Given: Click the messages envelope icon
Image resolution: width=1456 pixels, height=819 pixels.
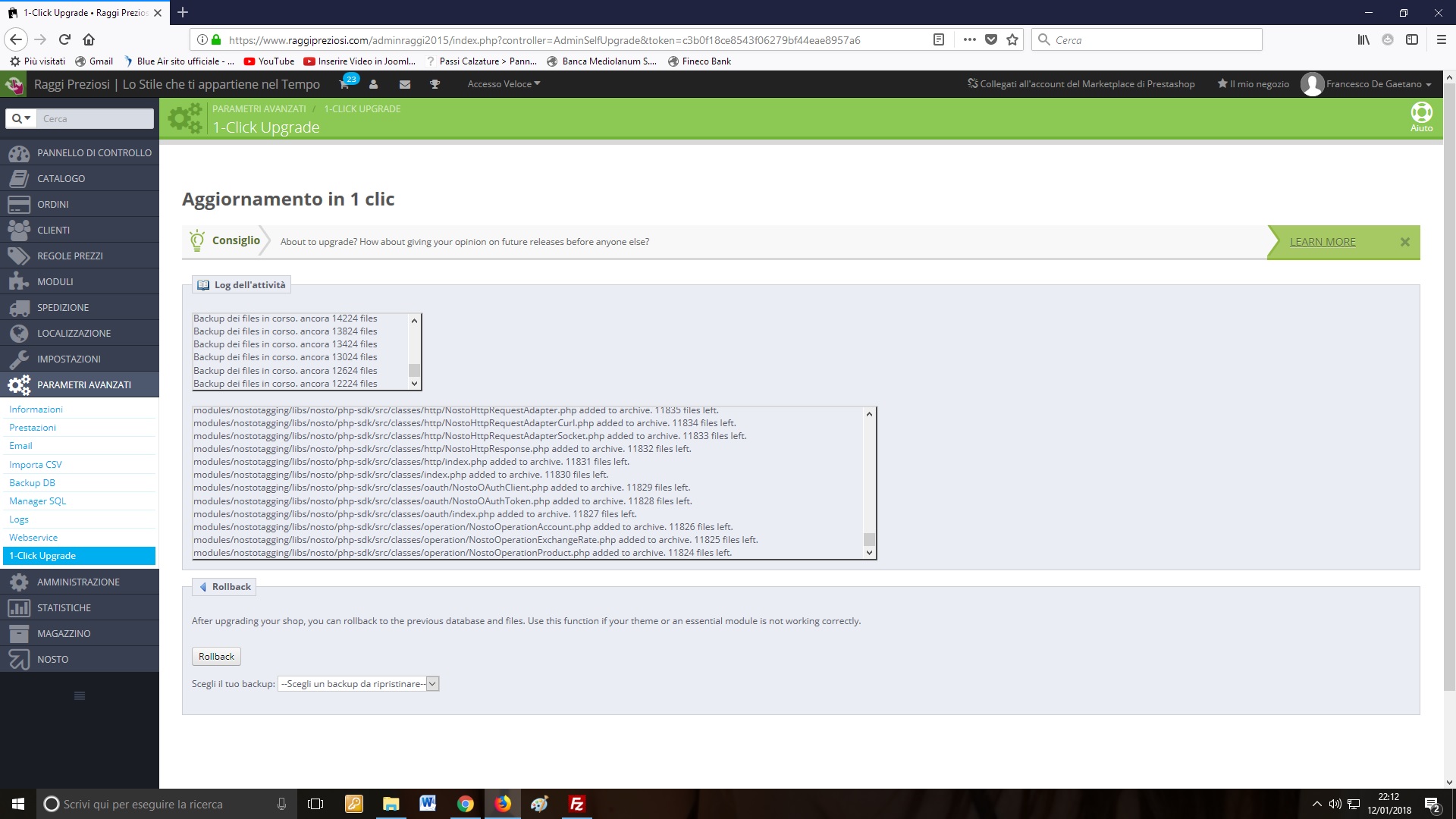Looking at the screenshot, I should 405,84.
